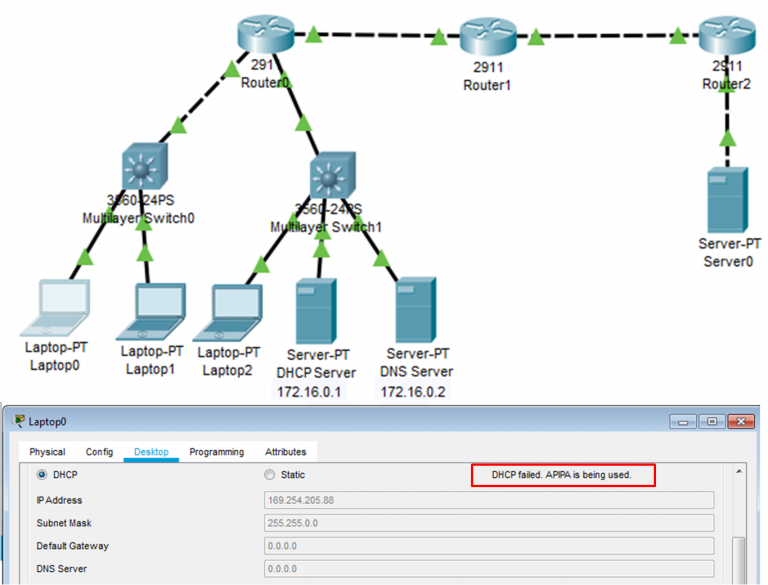Select the Router0 device icon

coord(266,33)
